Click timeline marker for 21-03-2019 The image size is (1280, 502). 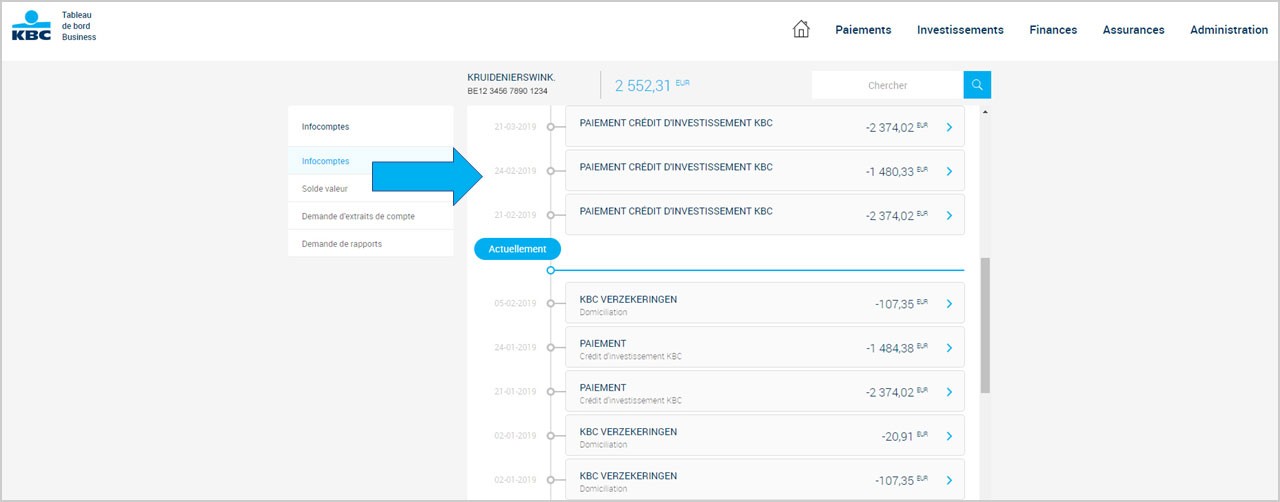550,127
